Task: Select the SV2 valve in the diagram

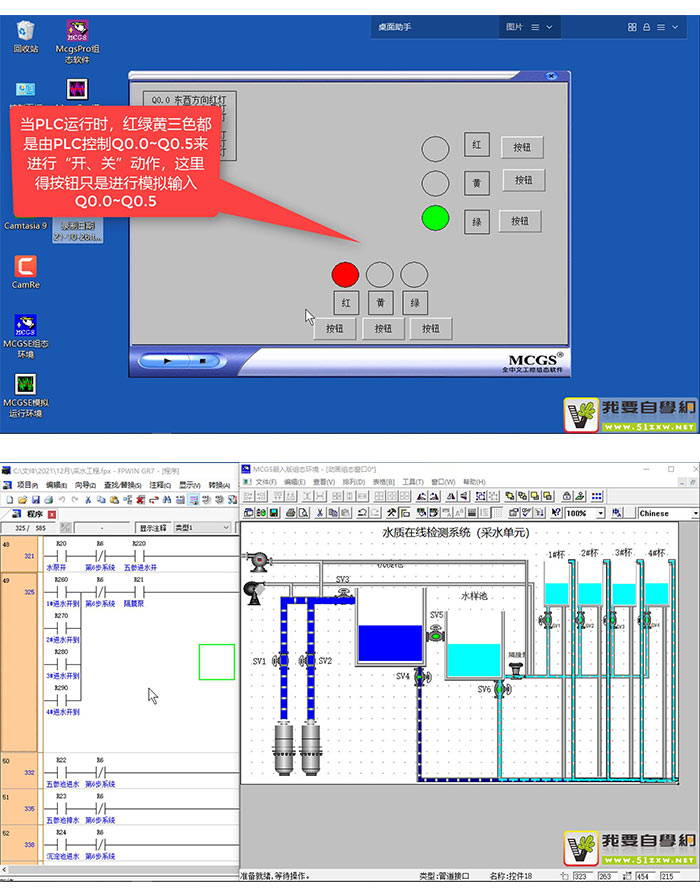Action: (308, 660)
